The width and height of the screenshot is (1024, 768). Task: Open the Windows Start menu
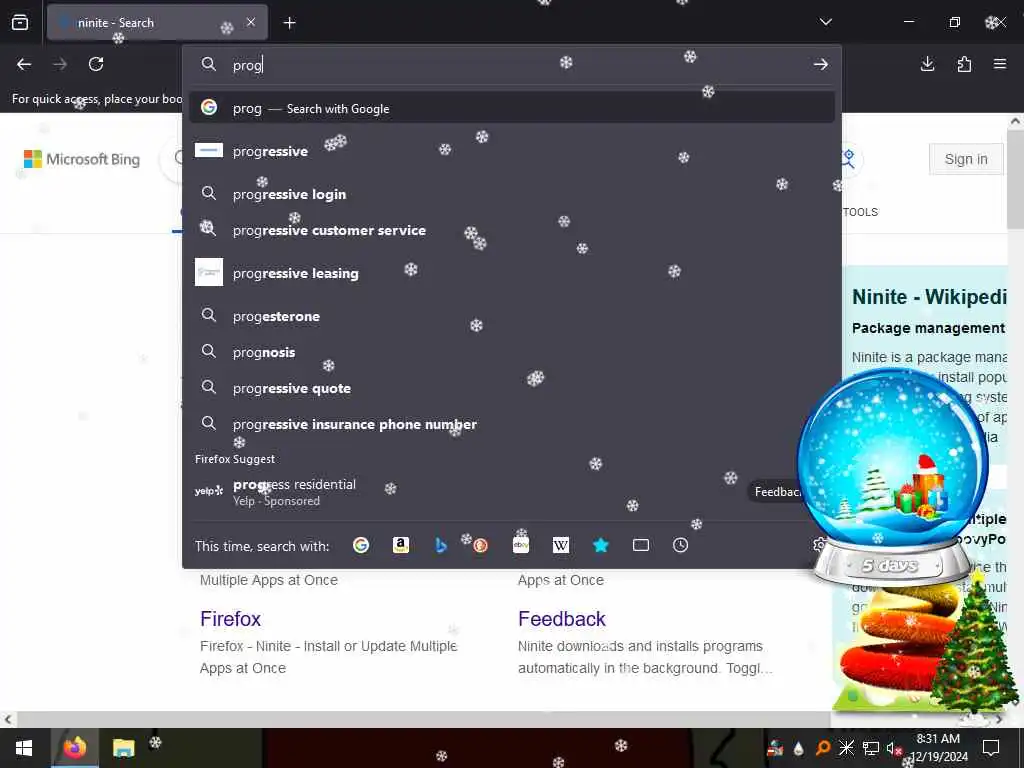click(x=24, y=748)
